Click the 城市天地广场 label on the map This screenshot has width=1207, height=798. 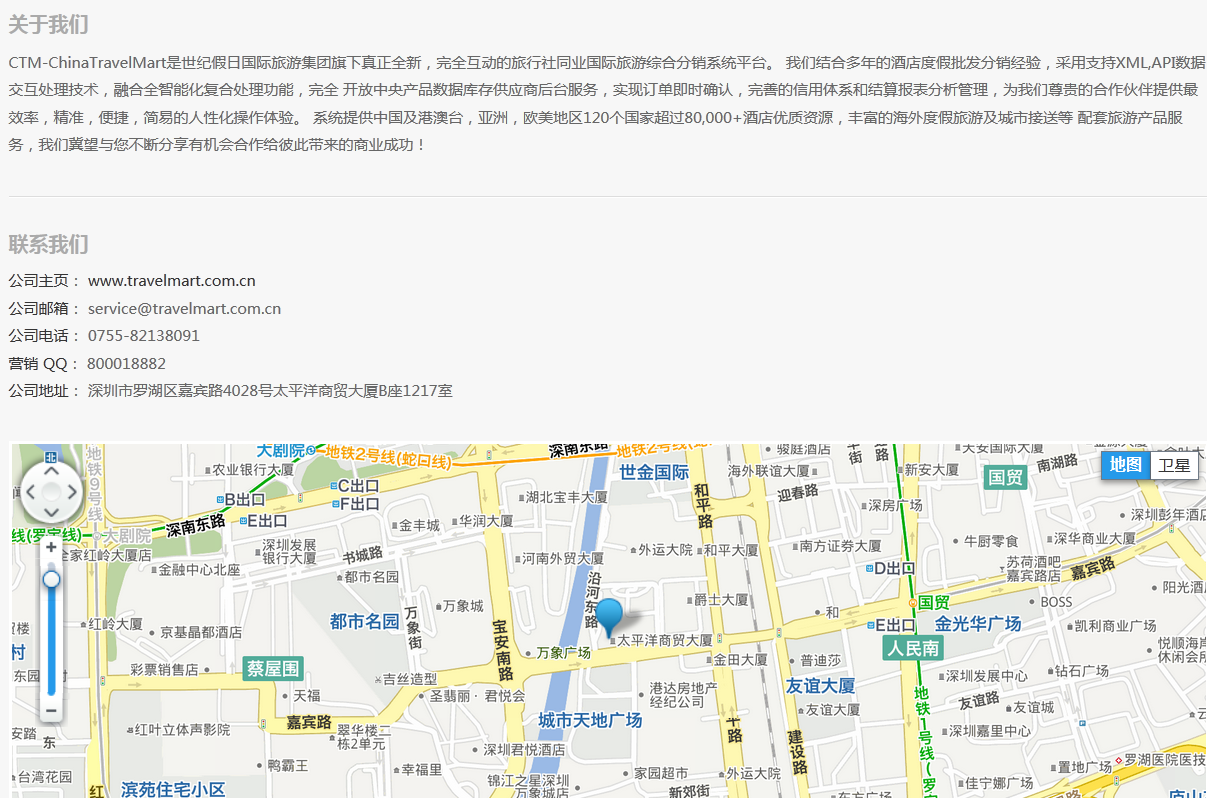pos(590,720)
